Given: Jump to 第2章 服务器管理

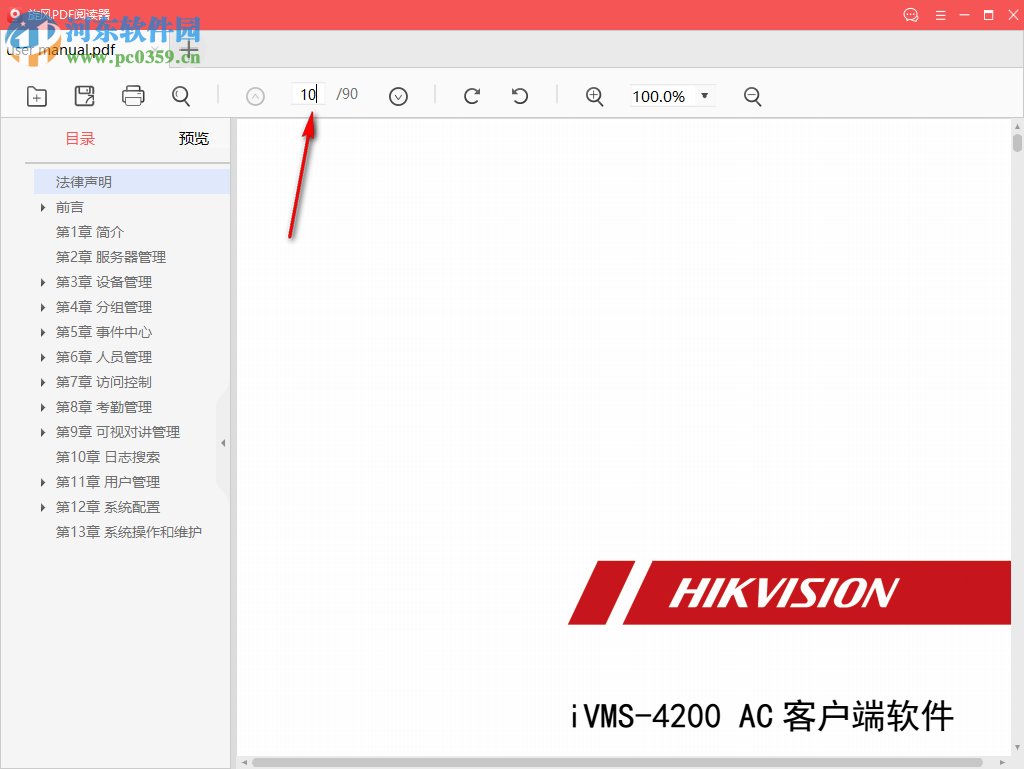Looking at the screenshot, I should coord(110,257).
